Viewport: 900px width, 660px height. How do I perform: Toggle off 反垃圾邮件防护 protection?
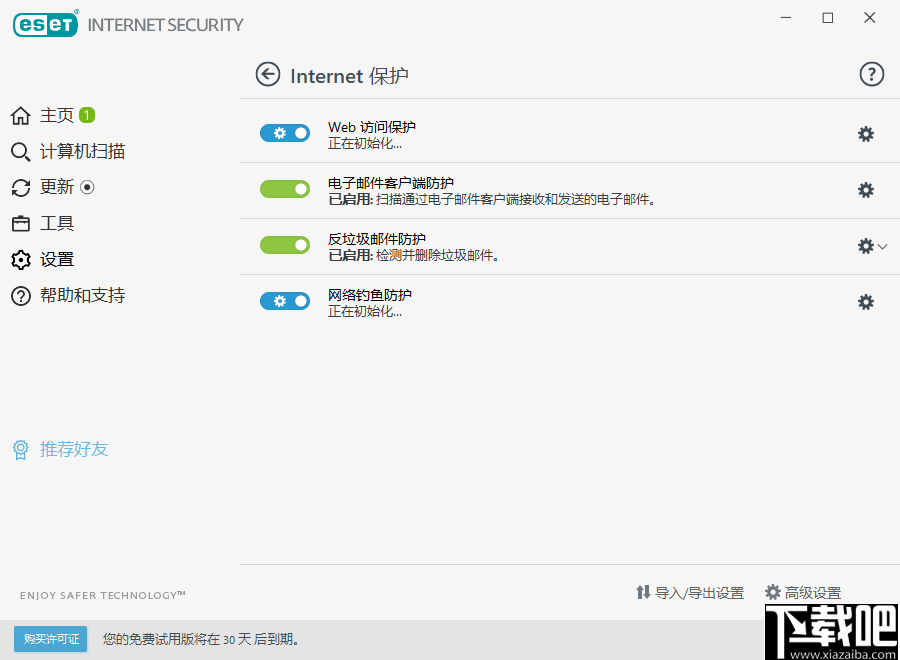[284, 245]
